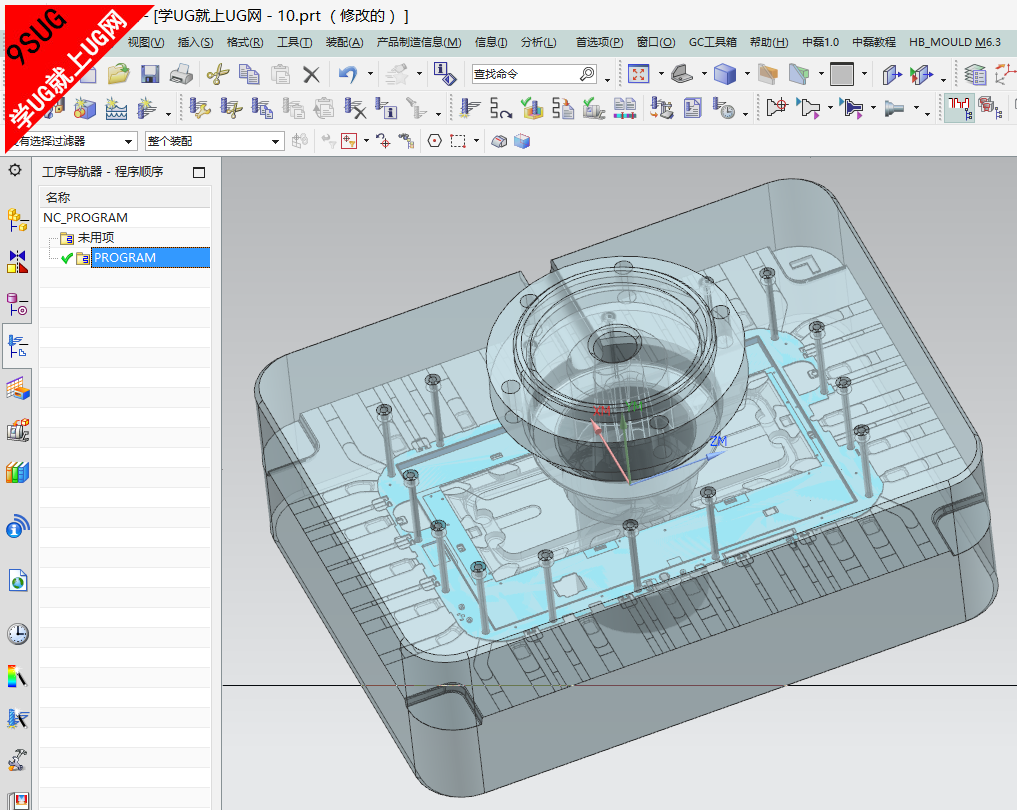Expand the rectangle selection dropdown arrow
1017x810 pixels.
pos(477,141)
